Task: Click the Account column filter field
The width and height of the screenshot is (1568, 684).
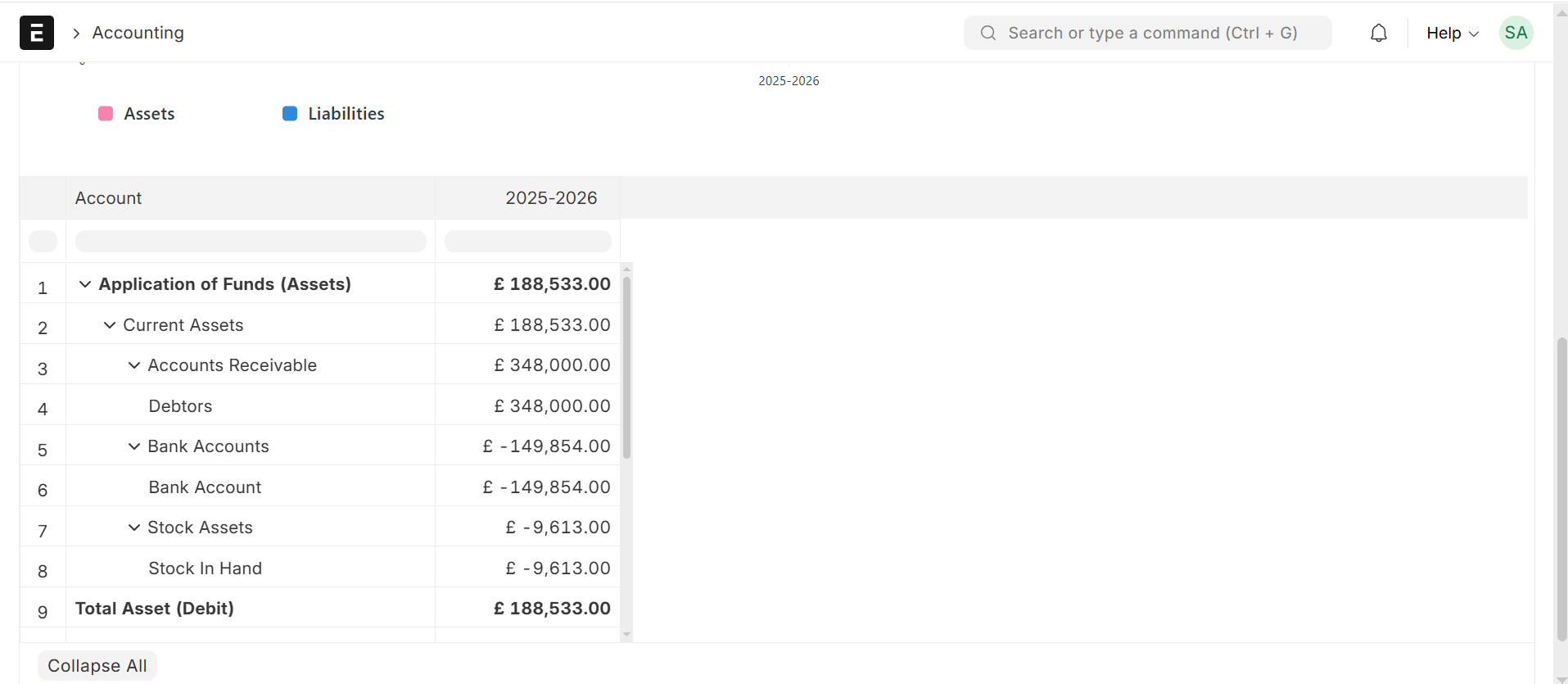Action: point(251,241)
